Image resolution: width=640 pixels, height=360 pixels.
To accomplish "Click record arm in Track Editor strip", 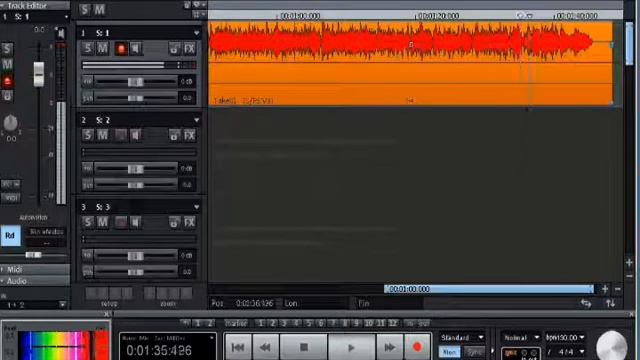I will [x=7, y=81].
